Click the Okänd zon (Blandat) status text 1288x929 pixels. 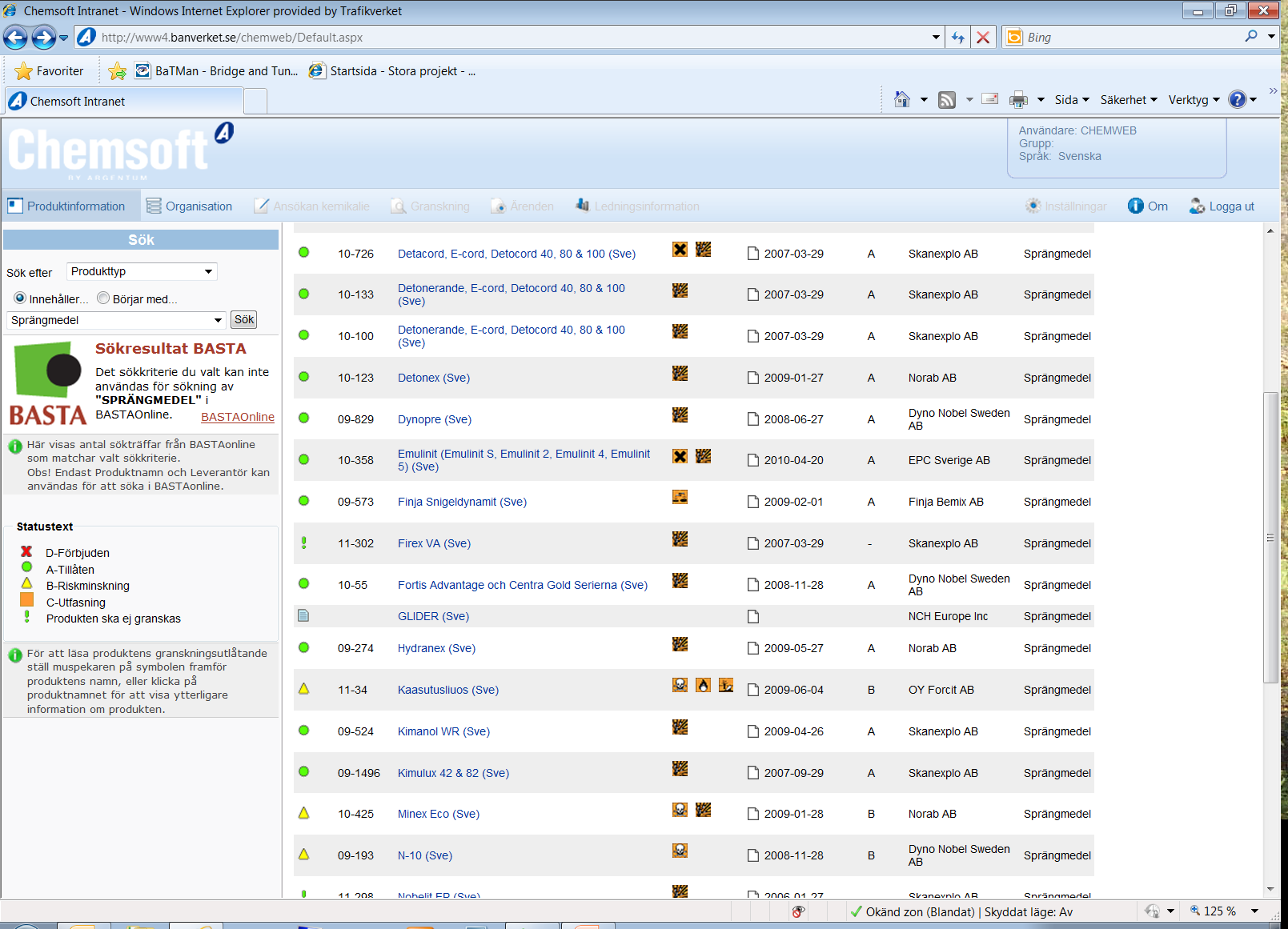pos(920,911)
